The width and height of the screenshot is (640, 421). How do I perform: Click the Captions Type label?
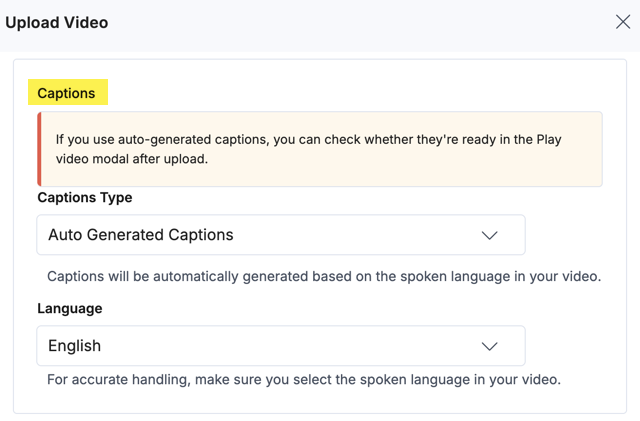[85, 198]
